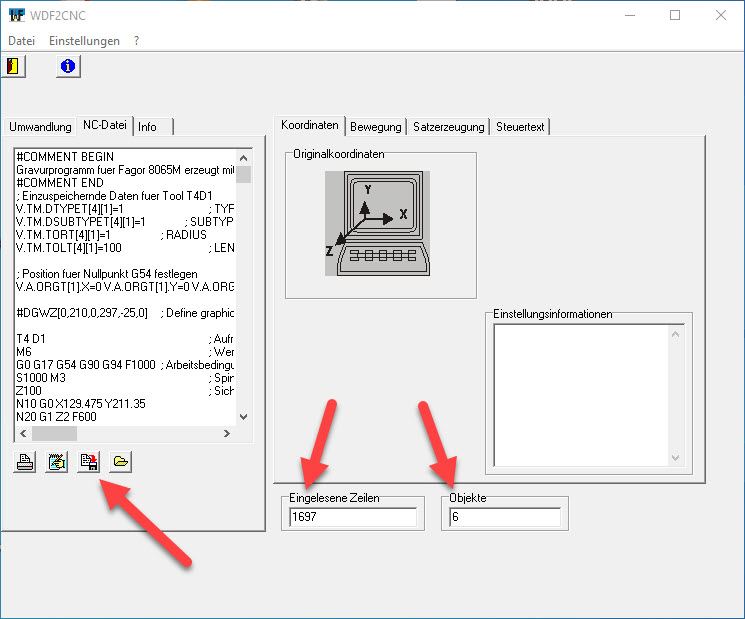This screenshot has height=619, width=745.
Task: Click NC code scroll left arrow
Action: point(23,433)
